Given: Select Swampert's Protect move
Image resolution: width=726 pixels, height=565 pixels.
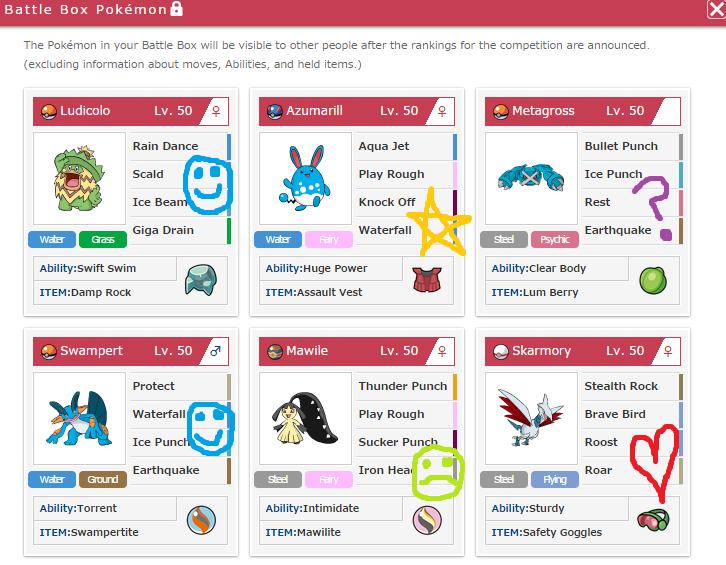Looking at the screenshot, I should click(180, 386).
